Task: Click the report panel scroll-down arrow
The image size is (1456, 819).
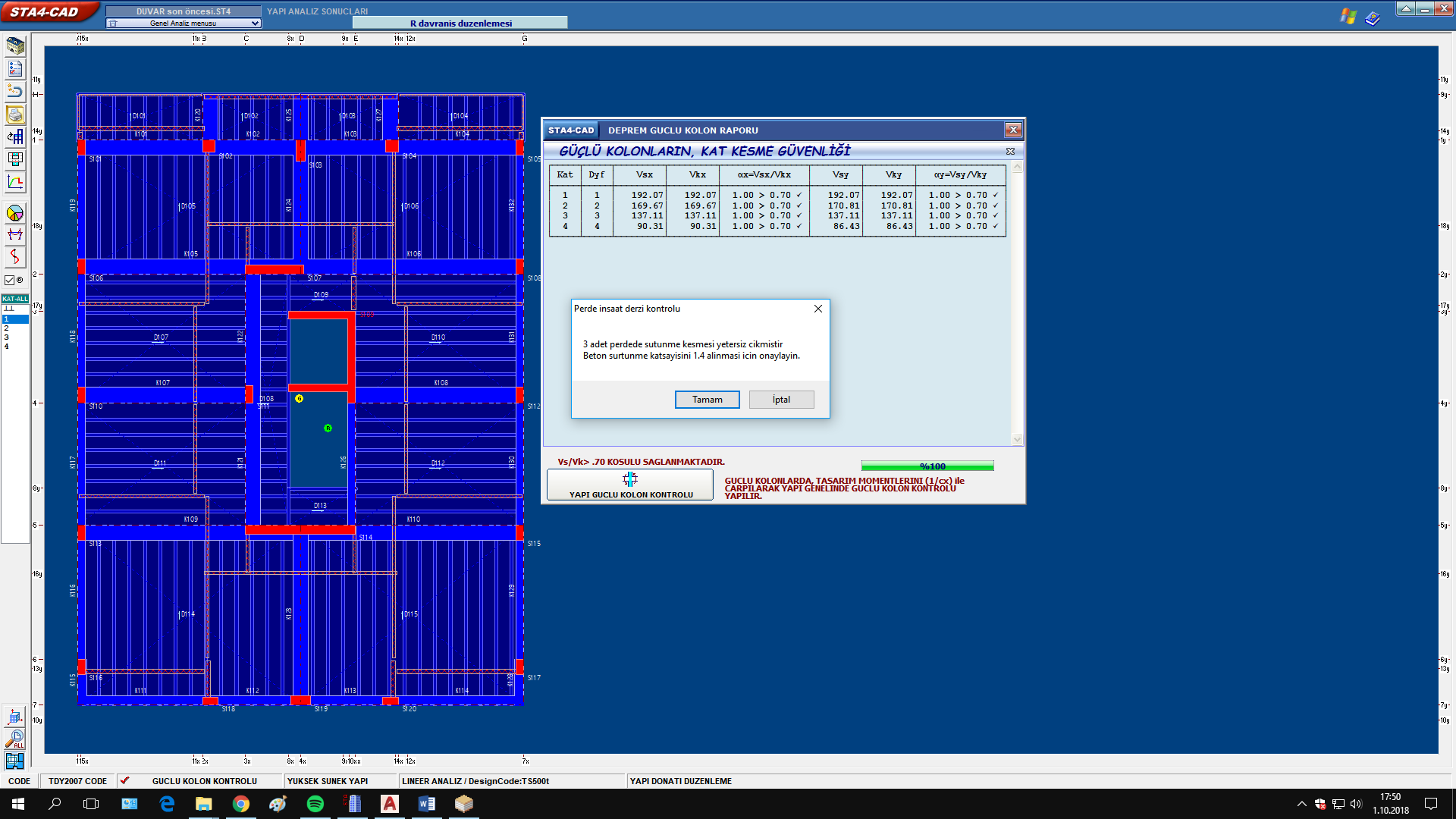Action: pyautogui.click(x=1018, y=439)
